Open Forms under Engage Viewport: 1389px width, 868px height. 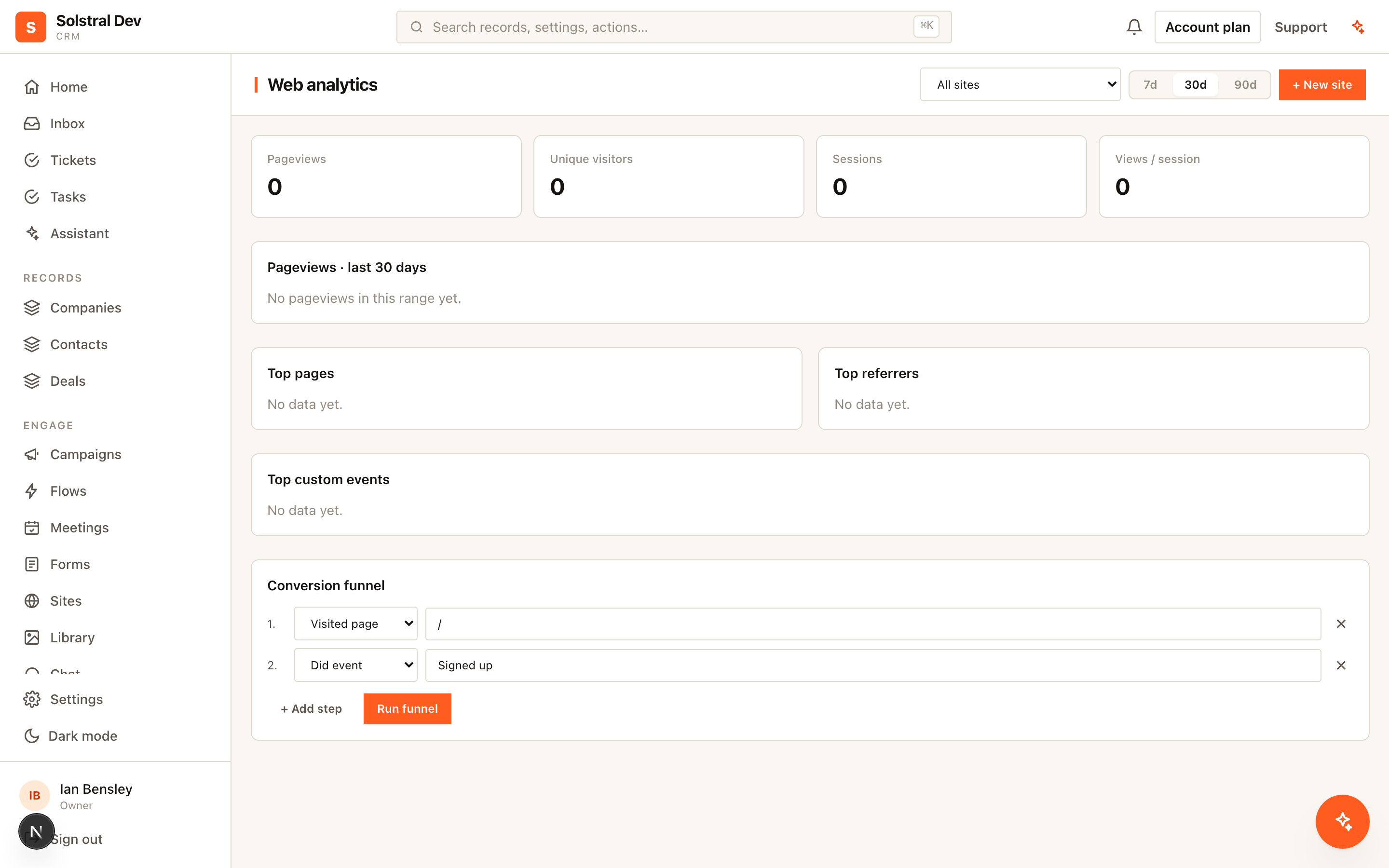coord(115,564)
